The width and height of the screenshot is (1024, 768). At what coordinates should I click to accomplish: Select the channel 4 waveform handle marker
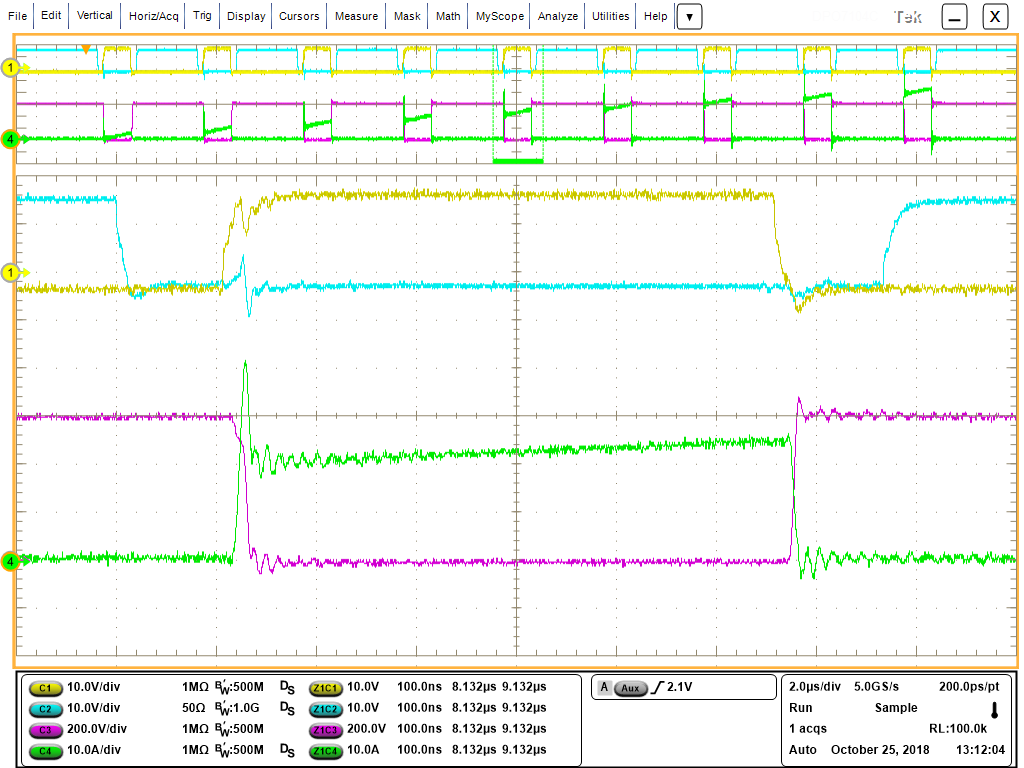click(x=8, y=562)
